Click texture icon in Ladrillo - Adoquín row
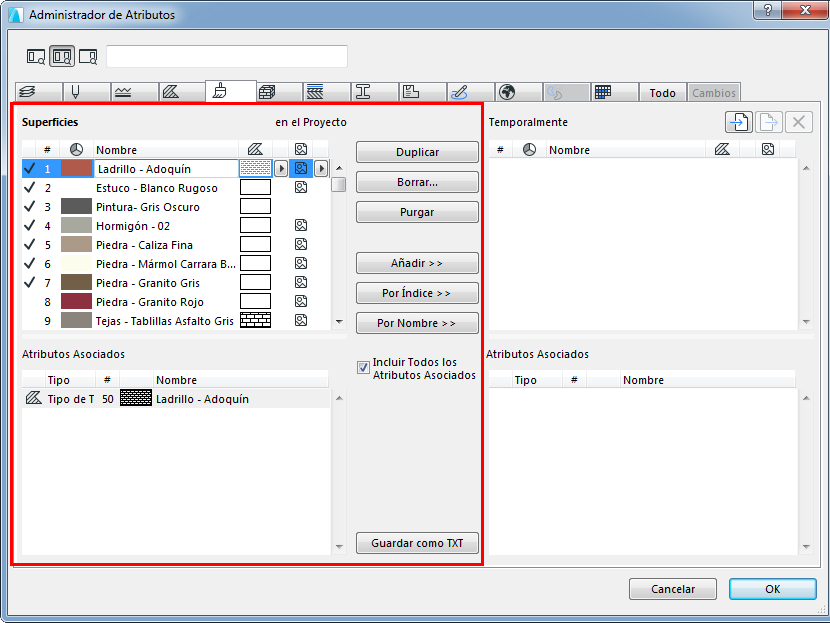Image resolution: width=830 pixels, height=623 pixels. [x=301, y=168]
